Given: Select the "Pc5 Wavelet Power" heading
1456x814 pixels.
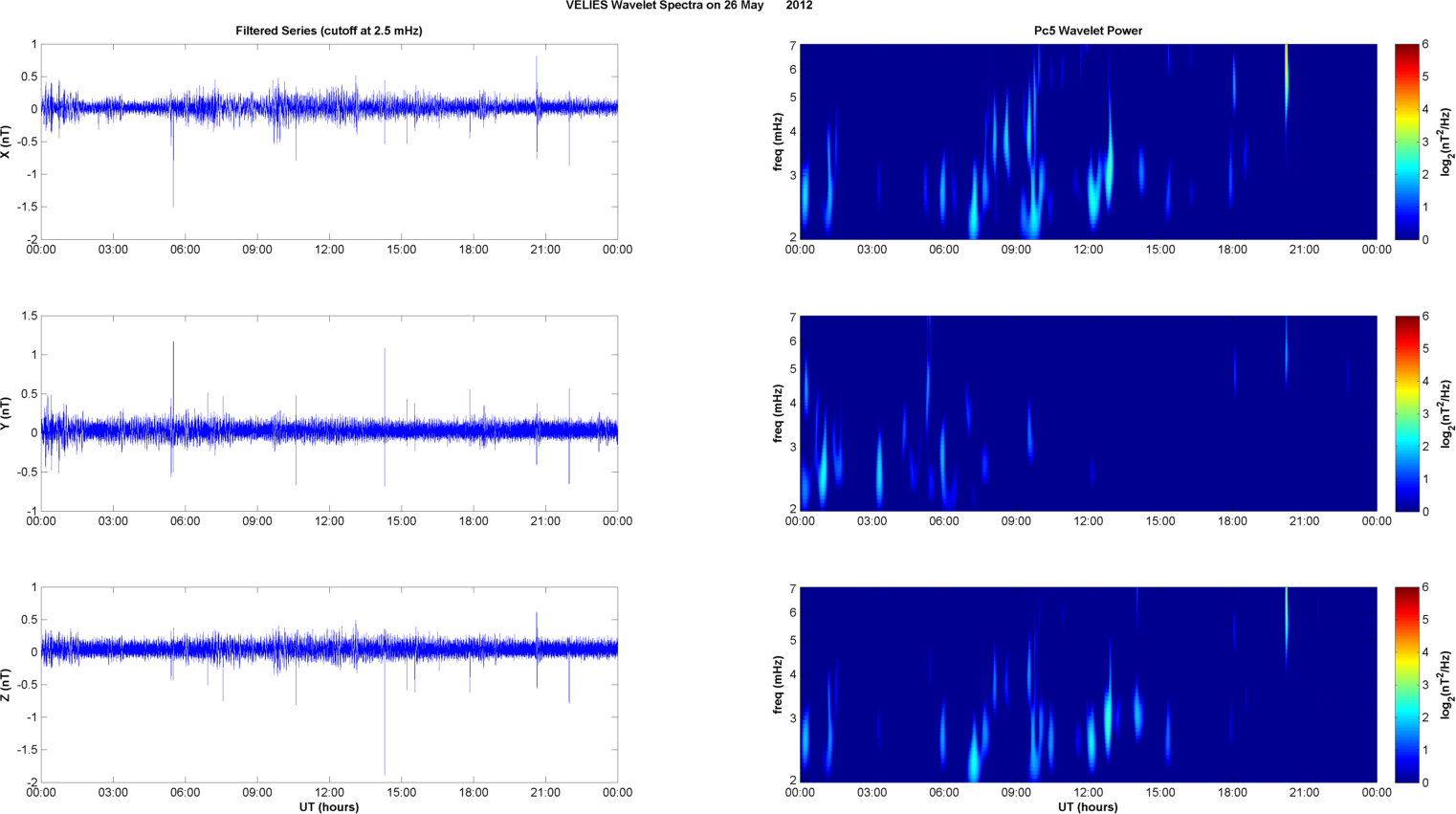Looking at the screenshot, I should (x=1088, y=31).
